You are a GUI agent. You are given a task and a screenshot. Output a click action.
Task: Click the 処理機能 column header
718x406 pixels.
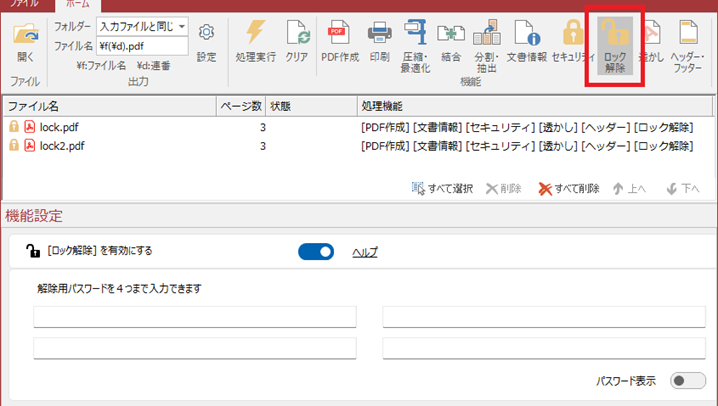tap(535, 106)
